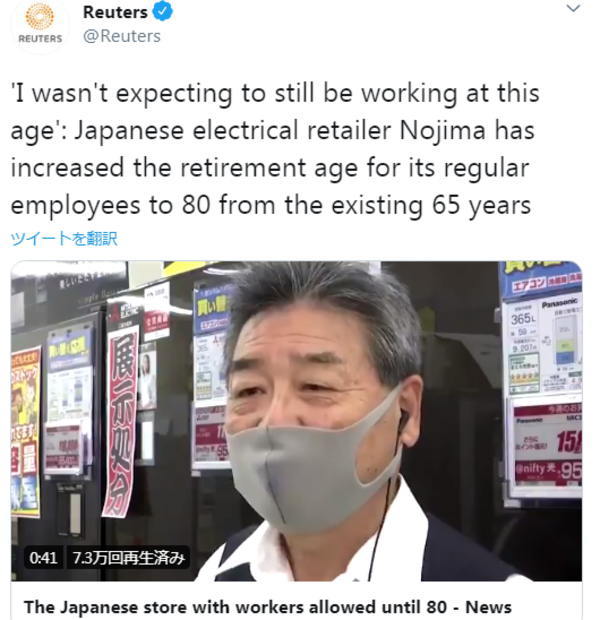Click the 'retirement age' line of tweet text
Screen dimensions: 600x620
click(x=270, y=168)
